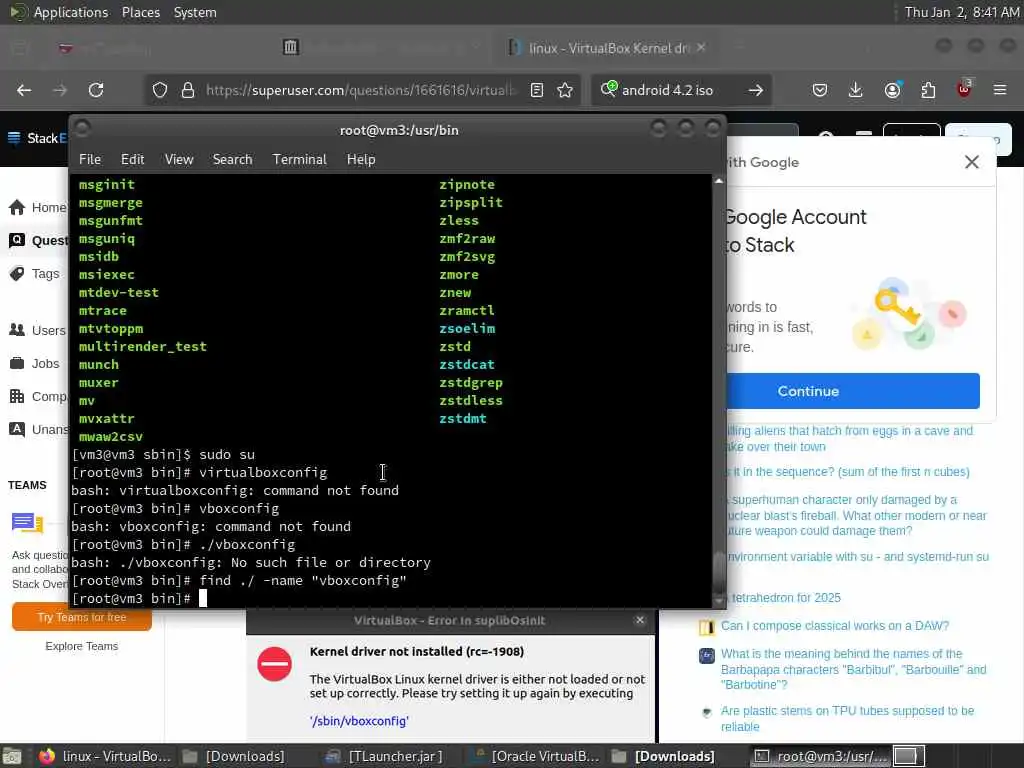
Task: Open the Firefox hamburger menu
Action: click(x=1000, y=90)
